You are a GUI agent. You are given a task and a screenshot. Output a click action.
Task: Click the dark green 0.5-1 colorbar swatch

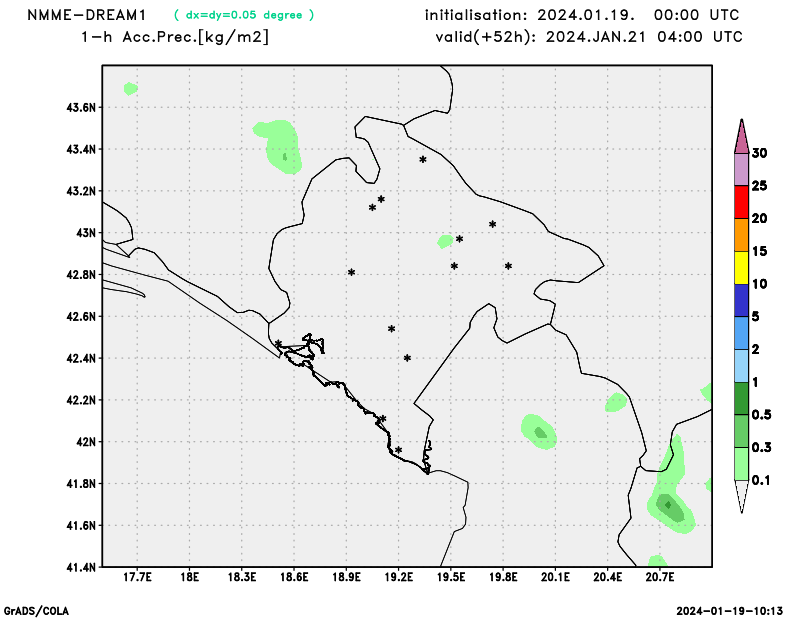[x=741, y=398]
